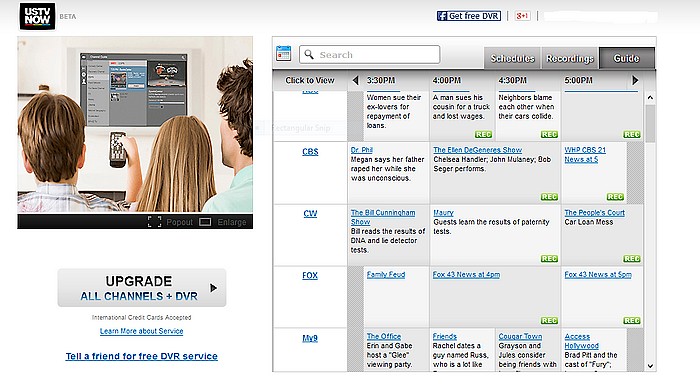700x389 pixels.
Task: Watch the FOX channel
Action: click(310, 276)
